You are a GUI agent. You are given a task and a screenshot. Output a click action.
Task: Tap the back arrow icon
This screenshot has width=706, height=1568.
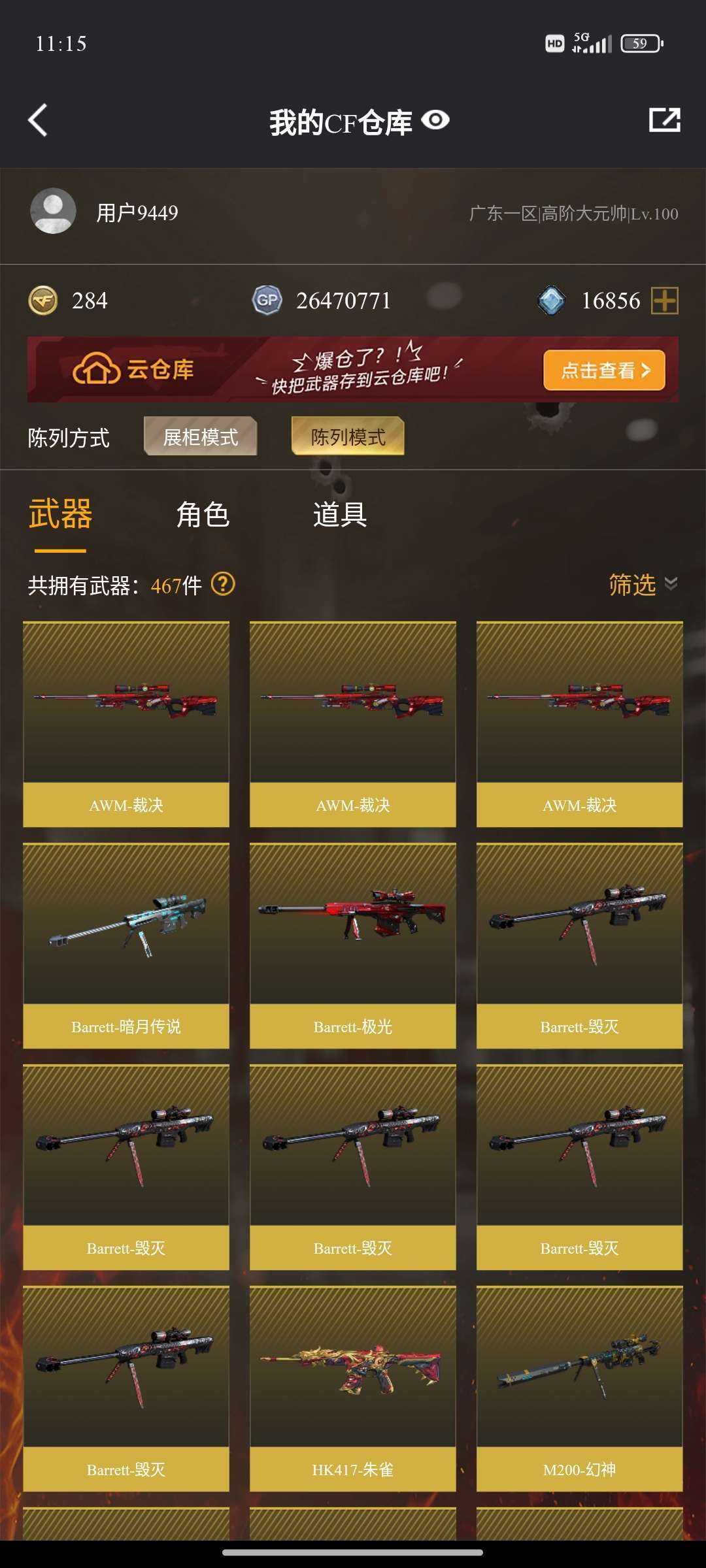(38, 120)
